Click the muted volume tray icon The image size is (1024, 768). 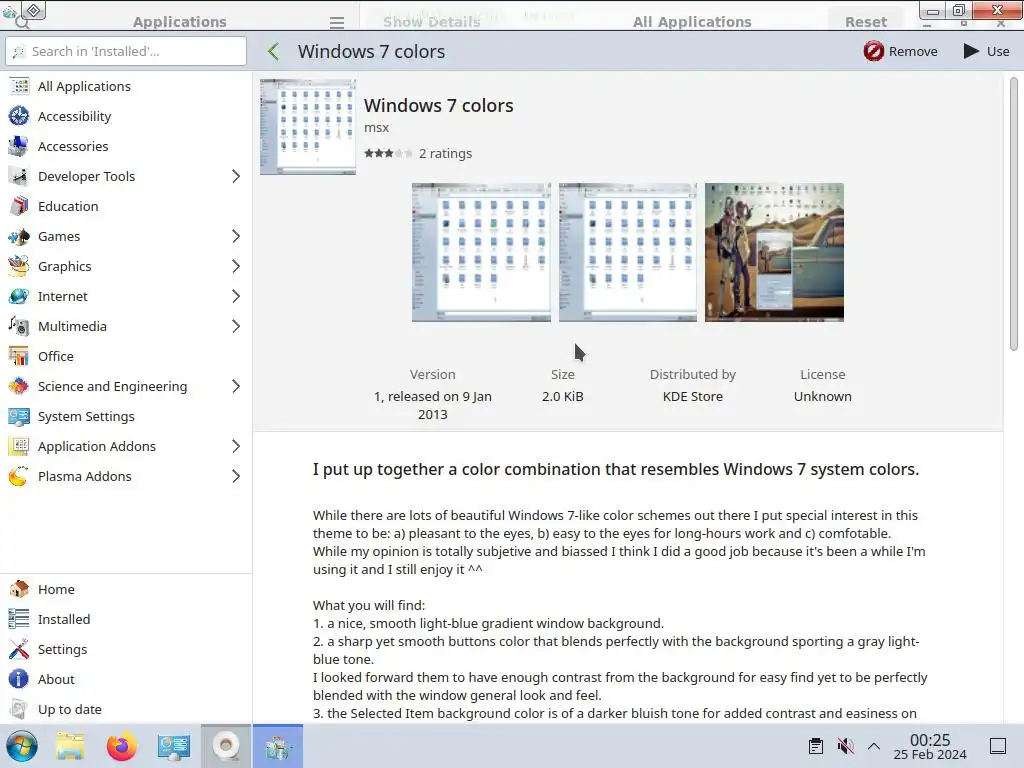click(846, 746)
